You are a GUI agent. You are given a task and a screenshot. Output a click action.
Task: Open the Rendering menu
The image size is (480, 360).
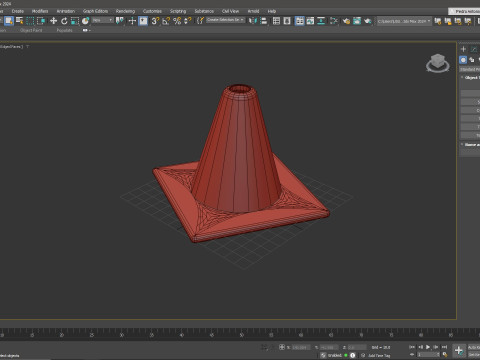point(125,11)
